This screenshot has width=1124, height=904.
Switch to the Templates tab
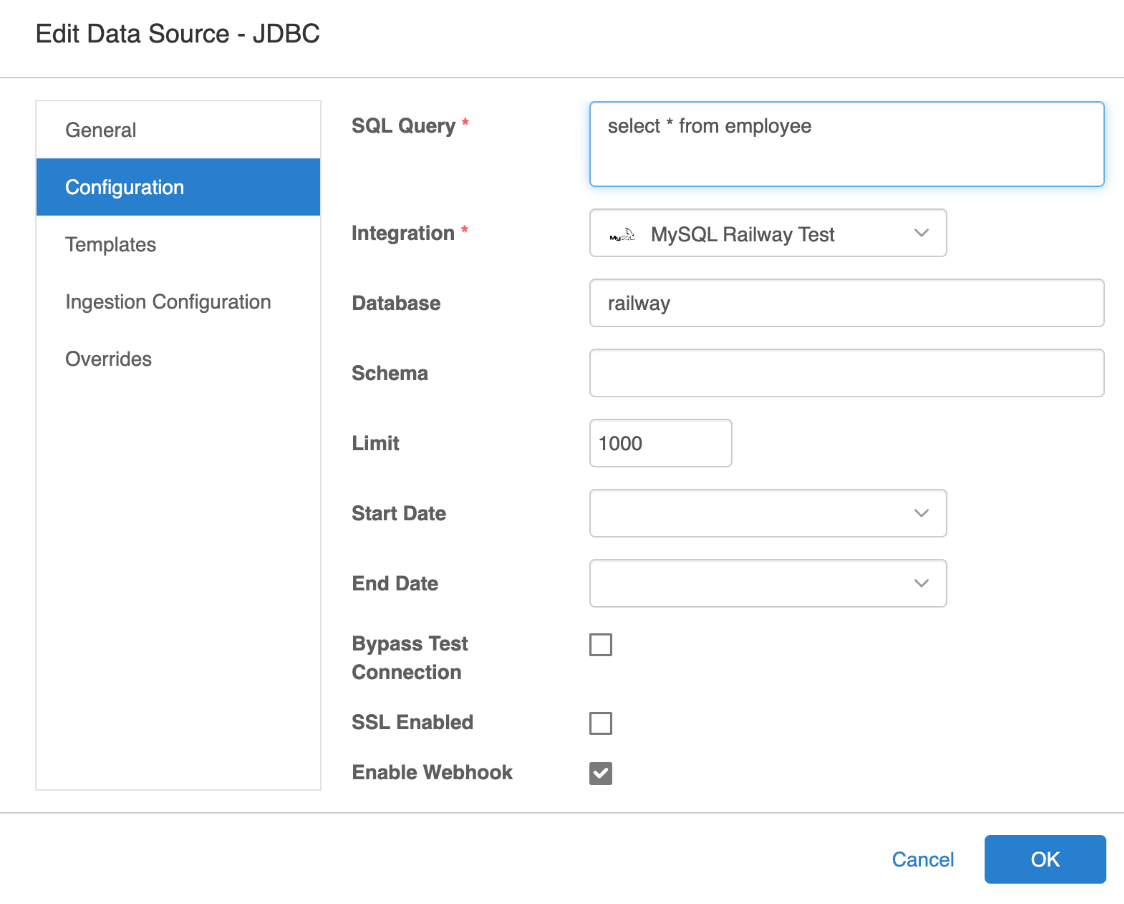[x=178, y=244]
